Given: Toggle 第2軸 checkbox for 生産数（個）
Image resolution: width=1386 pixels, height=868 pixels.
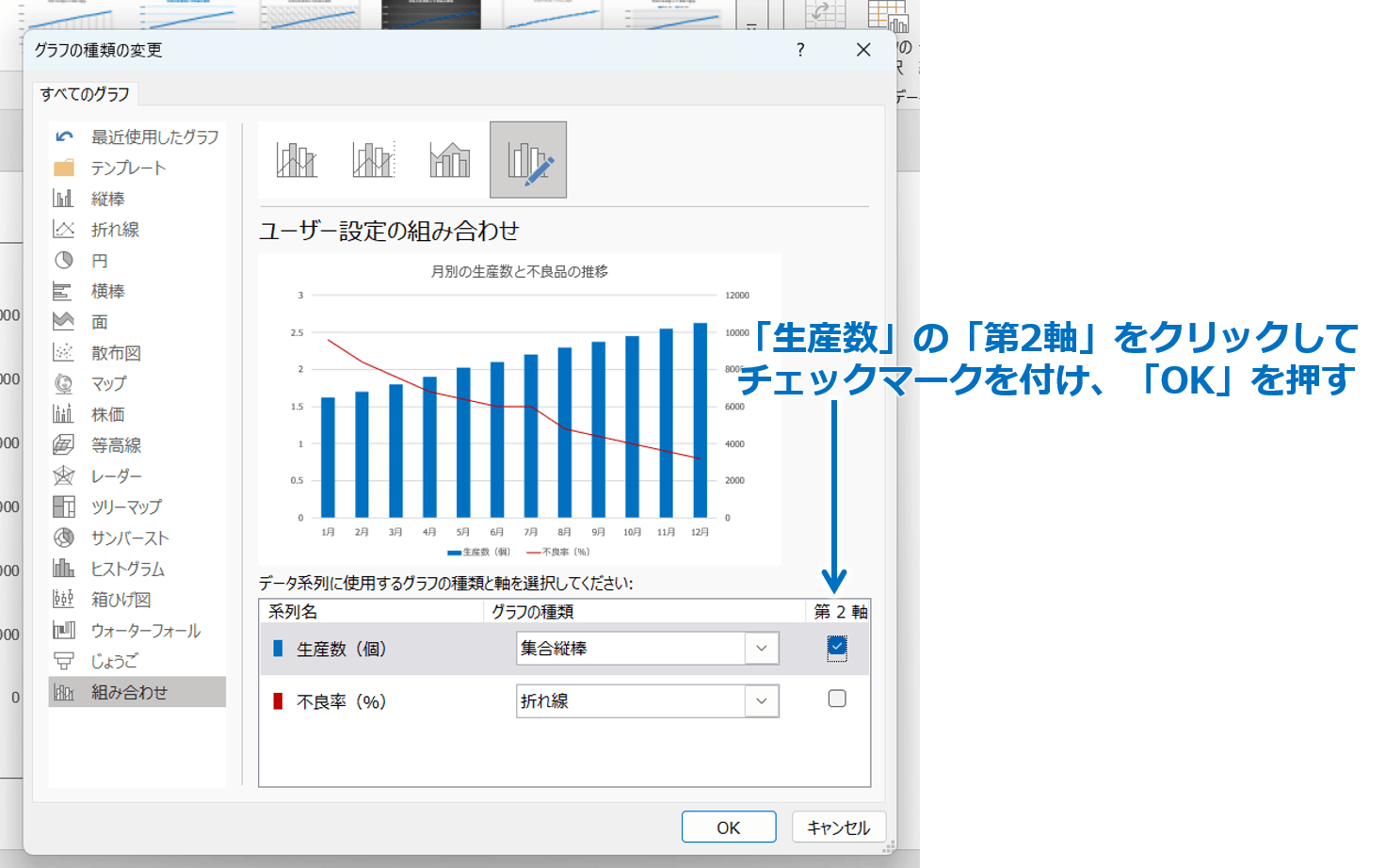Looking at the screenshot, I should tap(837, 648).
